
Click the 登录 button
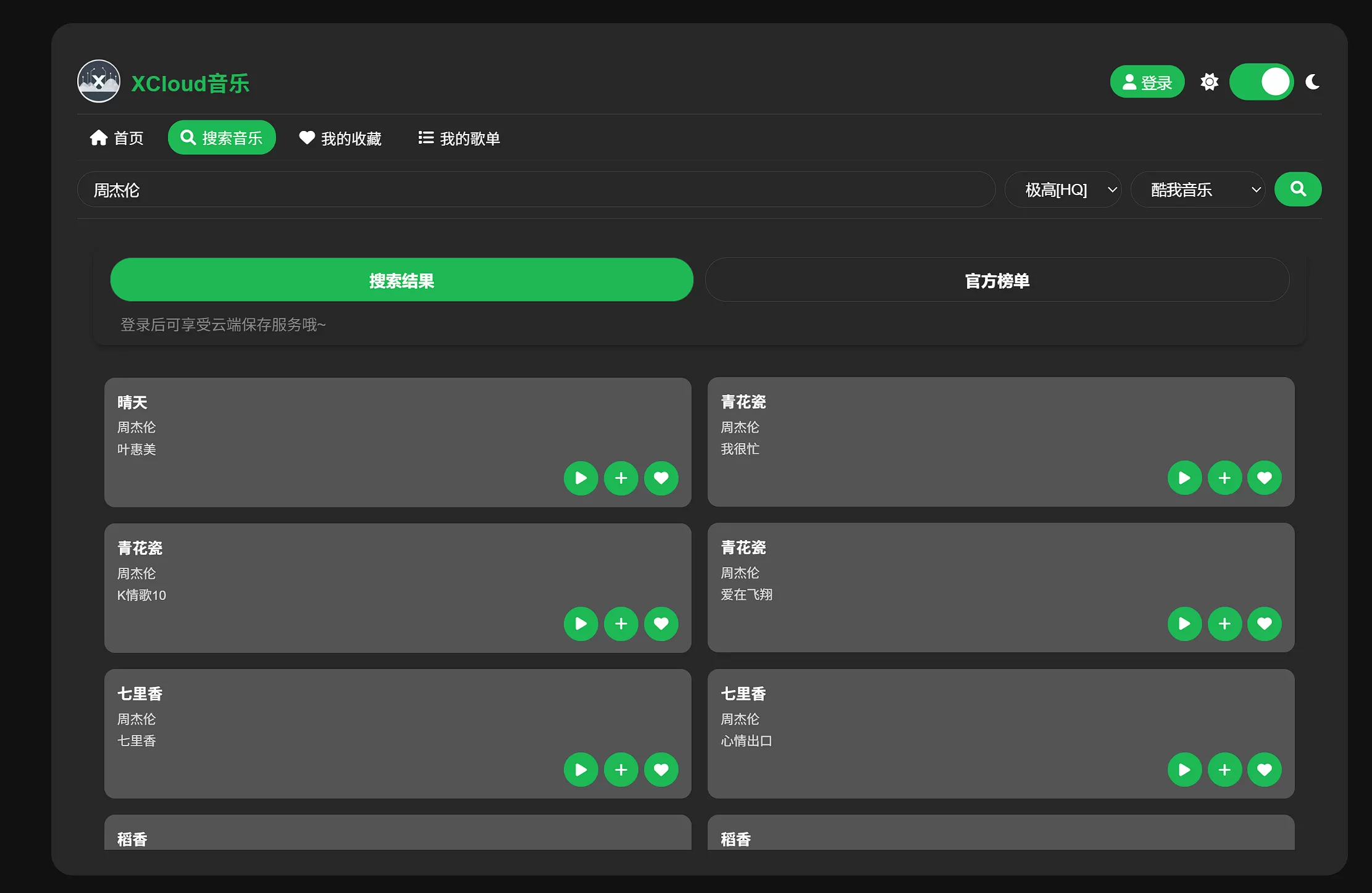point(1147,81)
